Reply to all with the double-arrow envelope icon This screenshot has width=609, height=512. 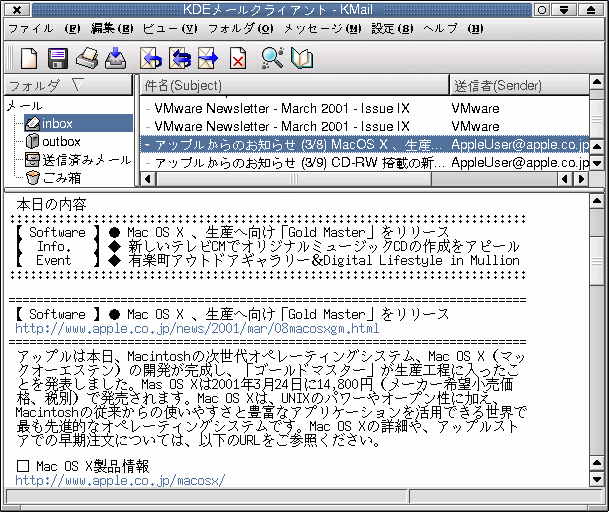click(180, 58)
